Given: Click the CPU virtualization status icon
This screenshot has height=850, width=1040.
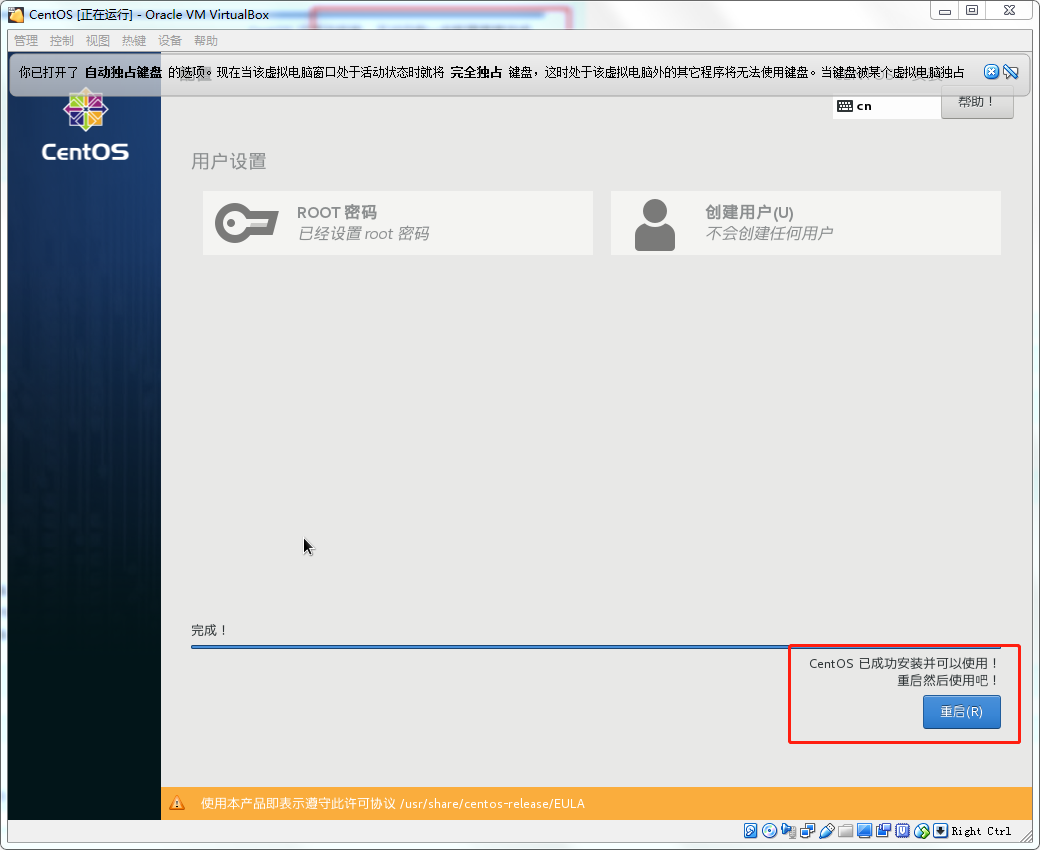Looking at the screenshot, I should point(903,831).
